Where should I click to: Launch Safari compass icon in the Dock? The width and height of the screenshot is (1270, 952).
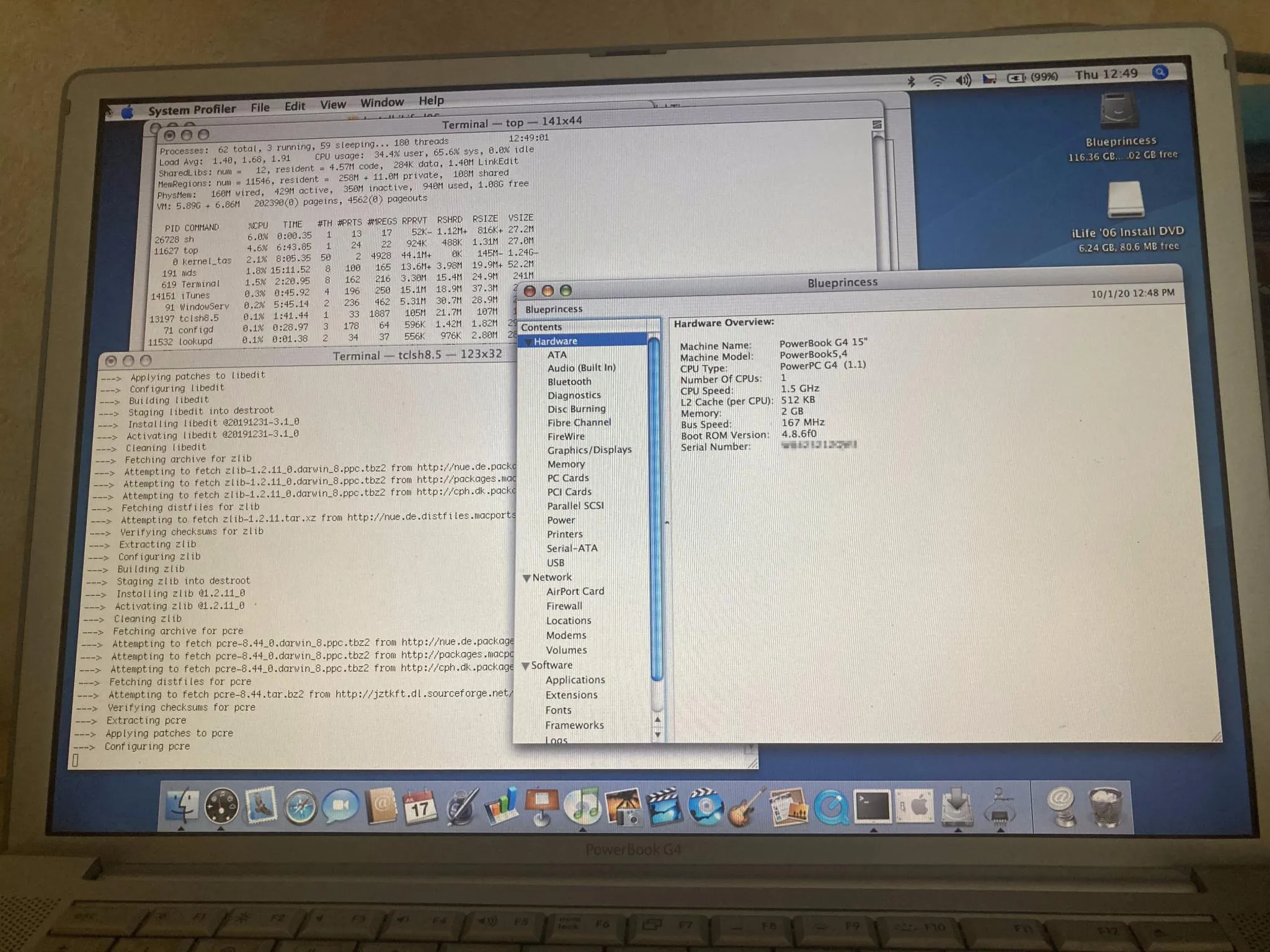point(301,807)
